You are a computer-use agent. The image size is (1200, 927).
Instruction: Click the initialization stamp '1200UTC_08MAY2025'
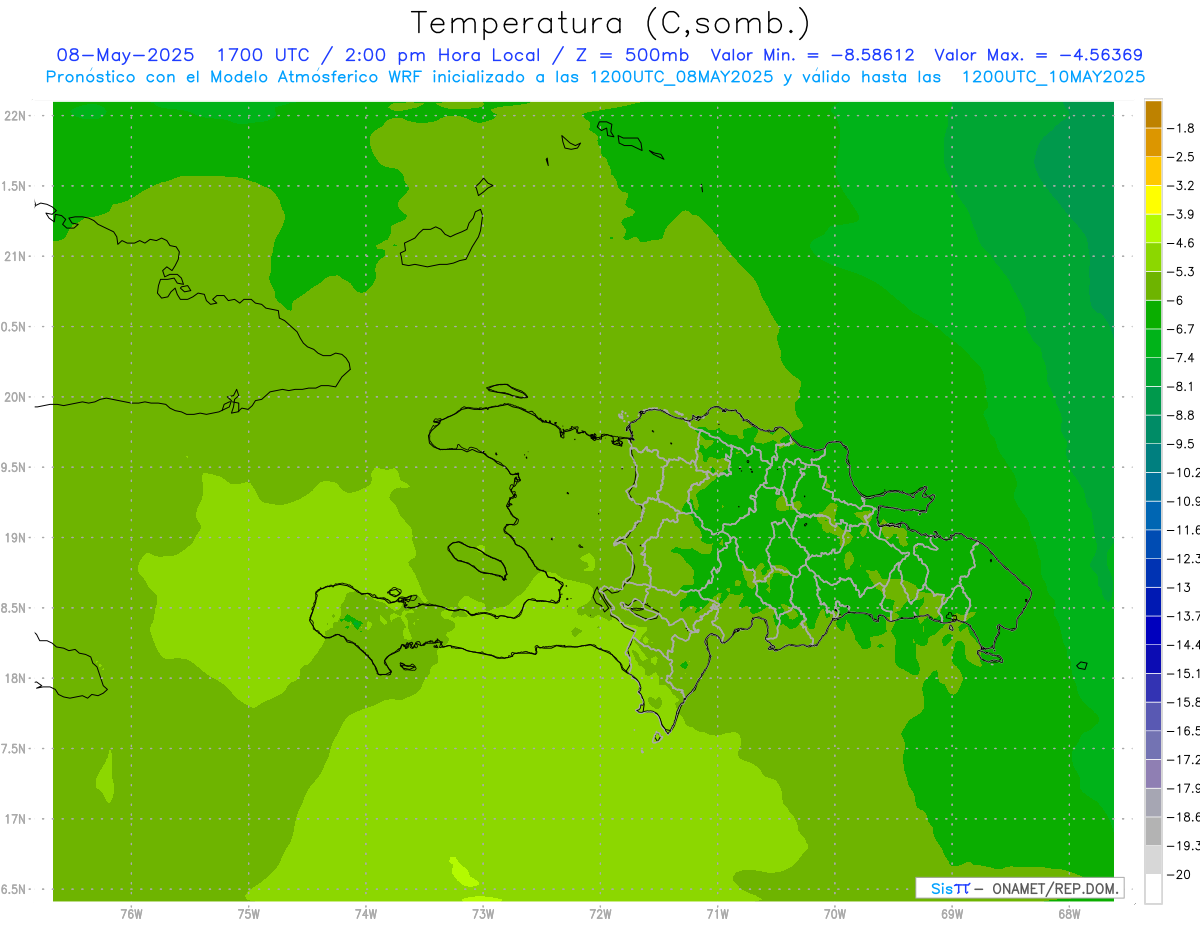tap(682, 77)
